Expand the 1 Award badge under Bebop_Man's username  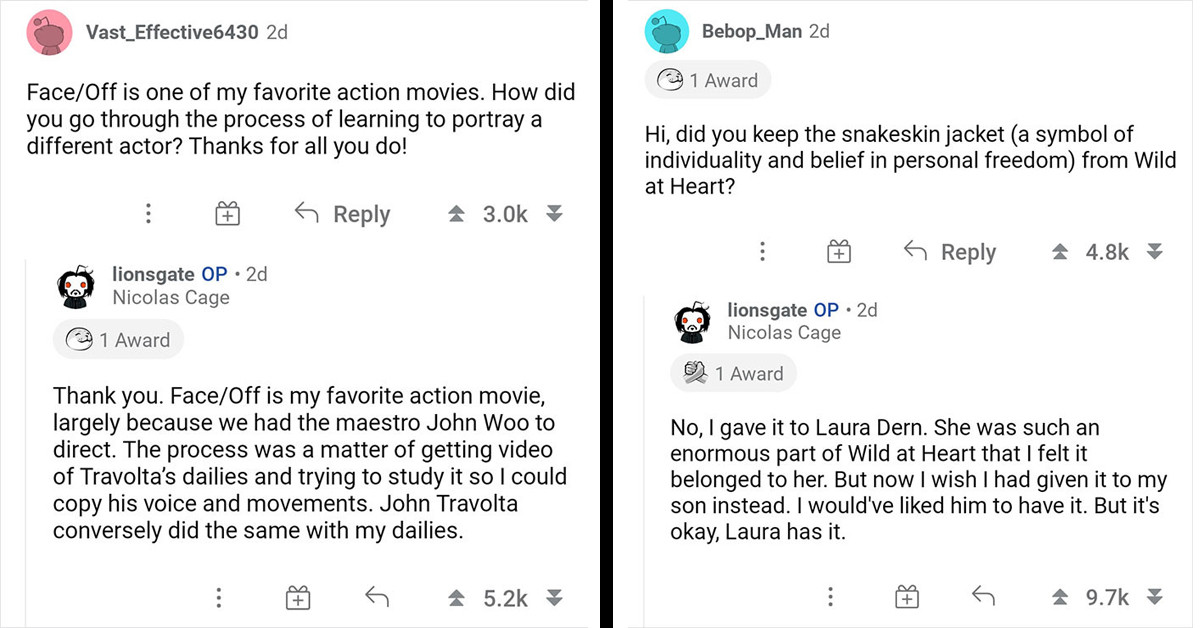(708, 80)
